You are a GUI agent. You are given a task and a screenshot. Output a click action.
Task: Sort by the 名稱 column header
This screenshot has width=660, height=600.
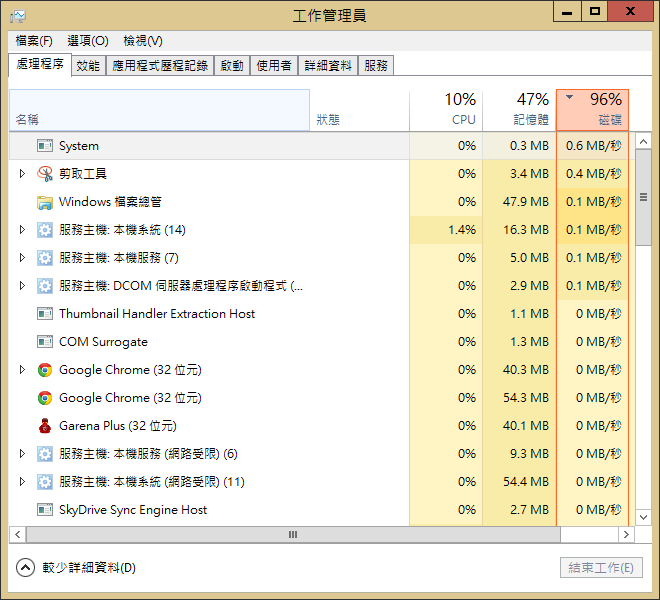(x=160, y=110)
